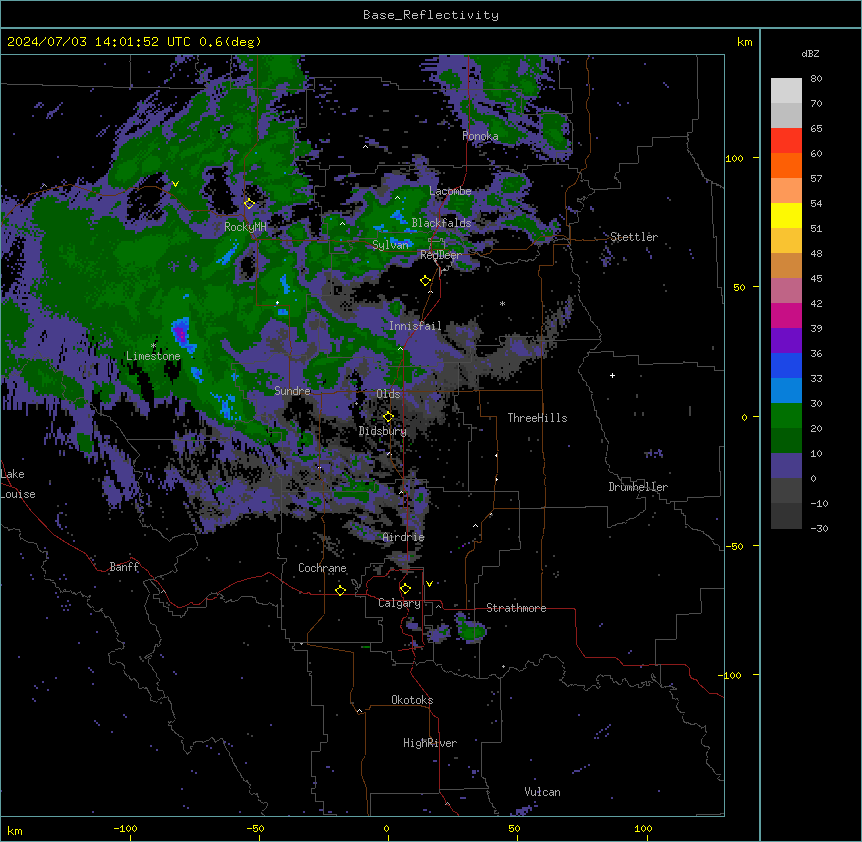Image resolution: width=862 pixels, height=842 pixels.
Task: Click the Lacombe city label
Action: 450,191
